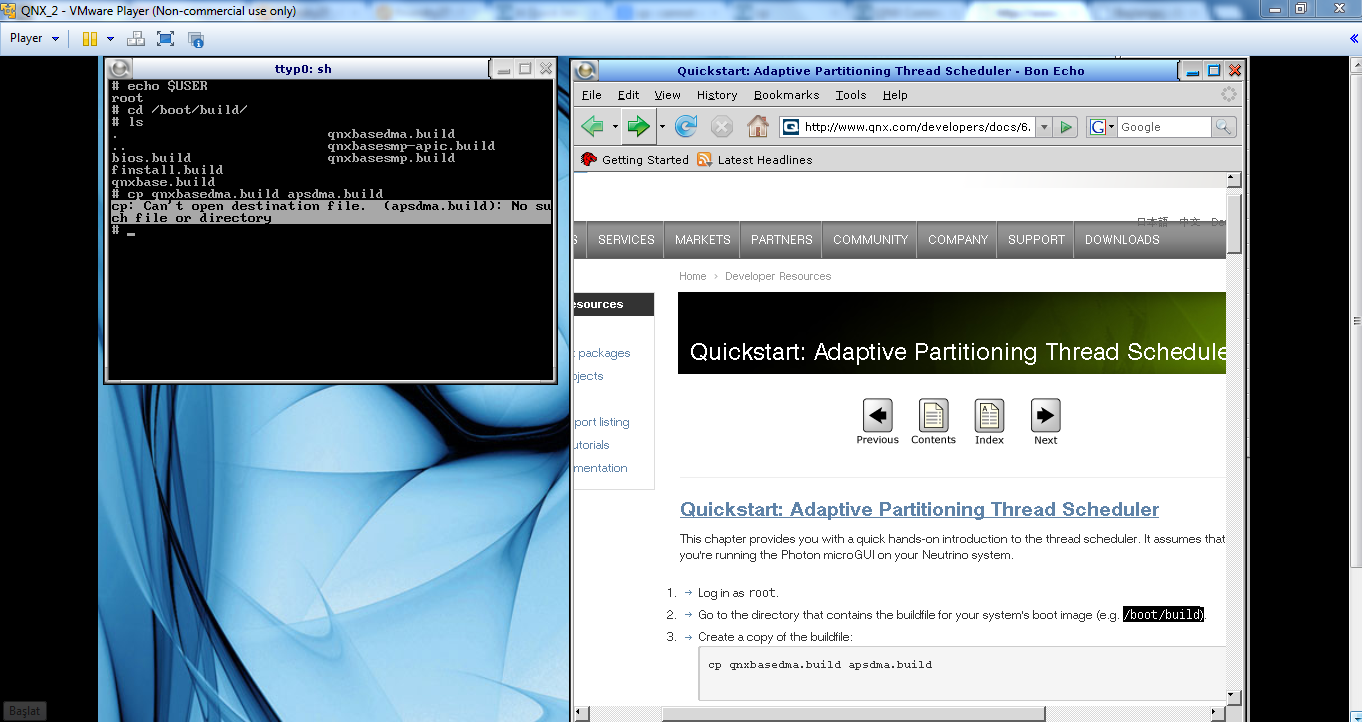The width and height of the screenshot is (1362, 722).
Task: Go back with the green Back arrow
Action: 593,127
